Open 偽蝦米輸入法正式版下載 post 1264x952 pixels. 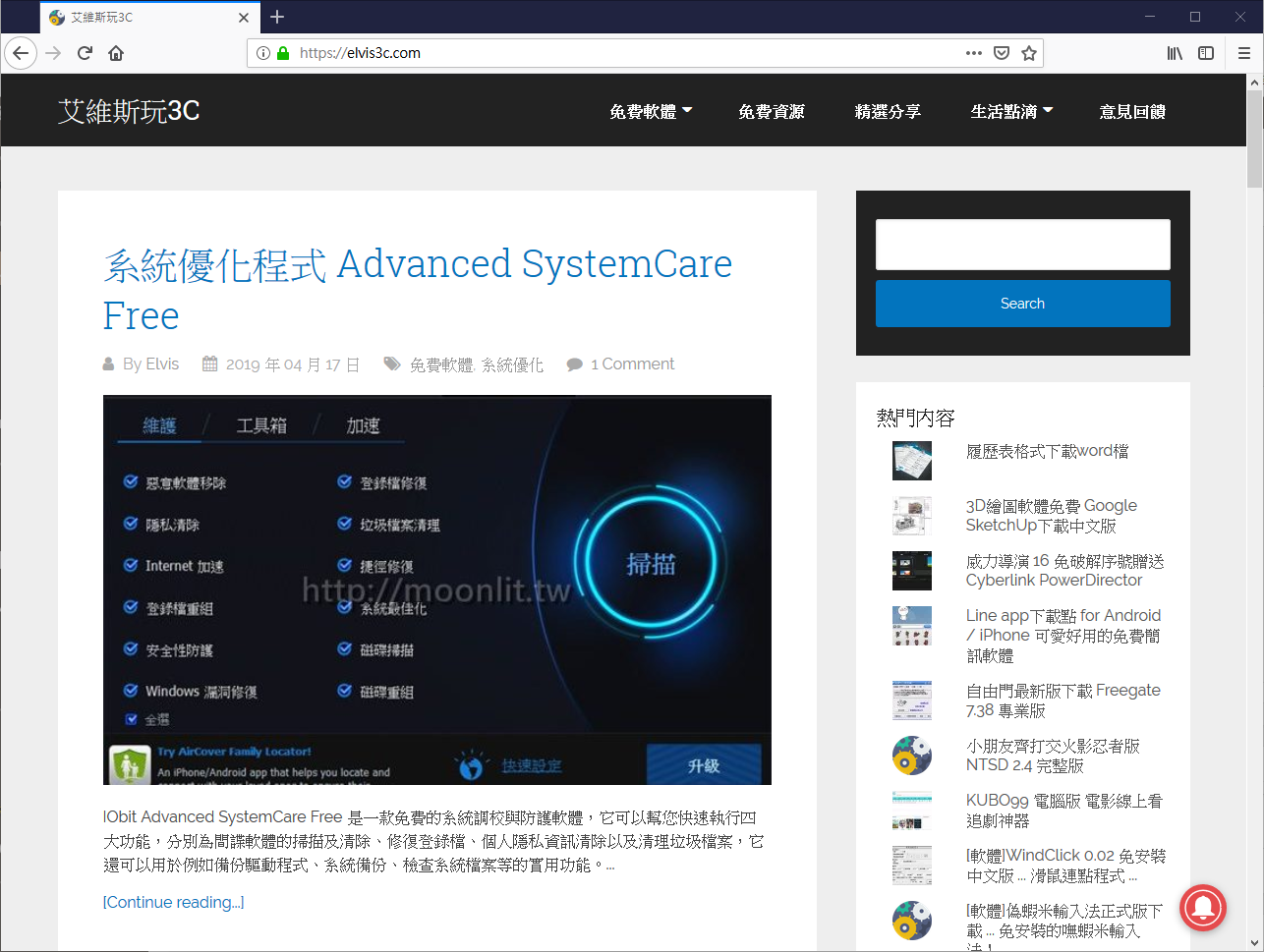[x=1063, y=925]
